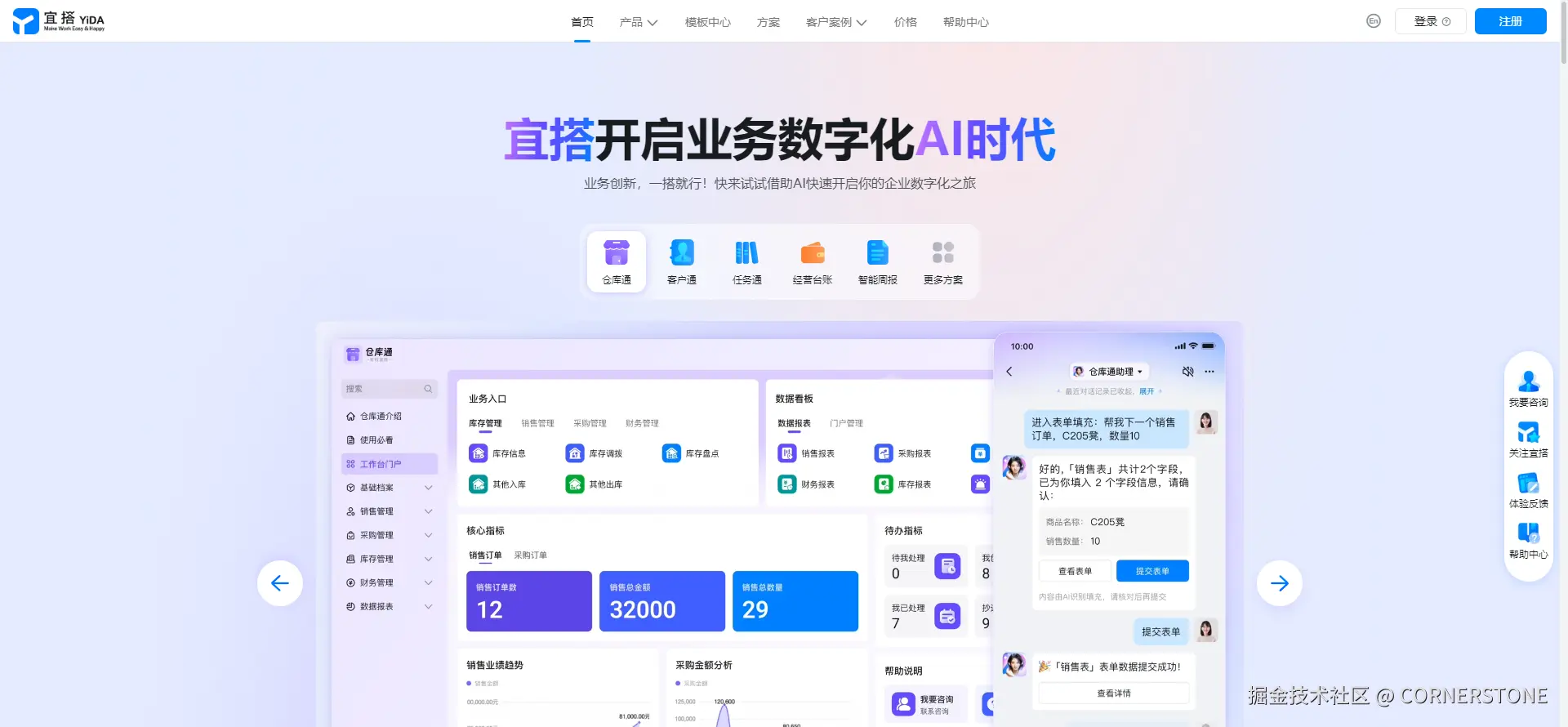The image size is (1568, 727).
Task: Click the page vertical scrollbar
Action: tap(1564, 33)
